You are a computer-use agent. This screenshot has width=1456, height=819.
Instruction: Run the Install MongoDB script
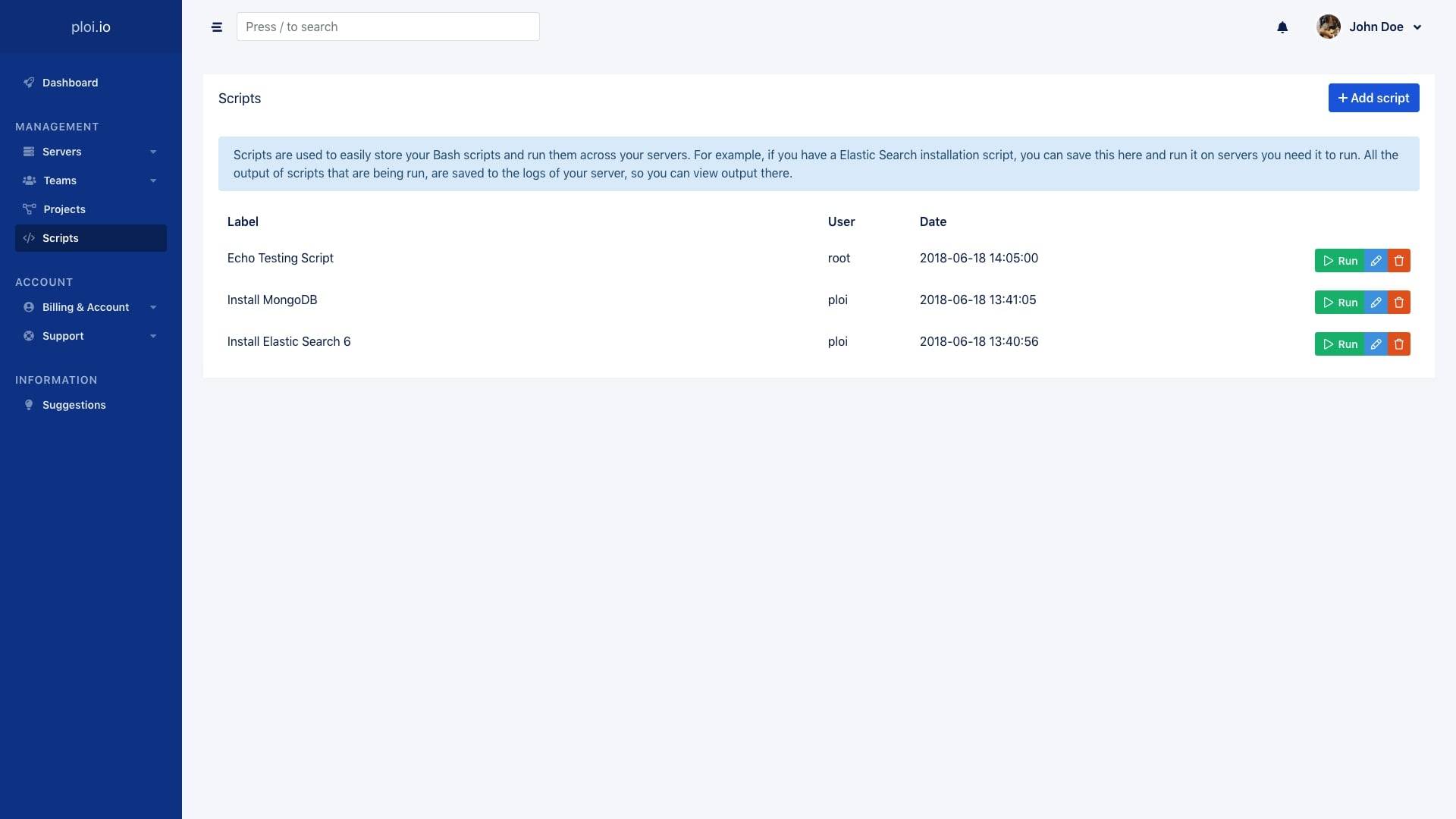[x=1339, y=303]
